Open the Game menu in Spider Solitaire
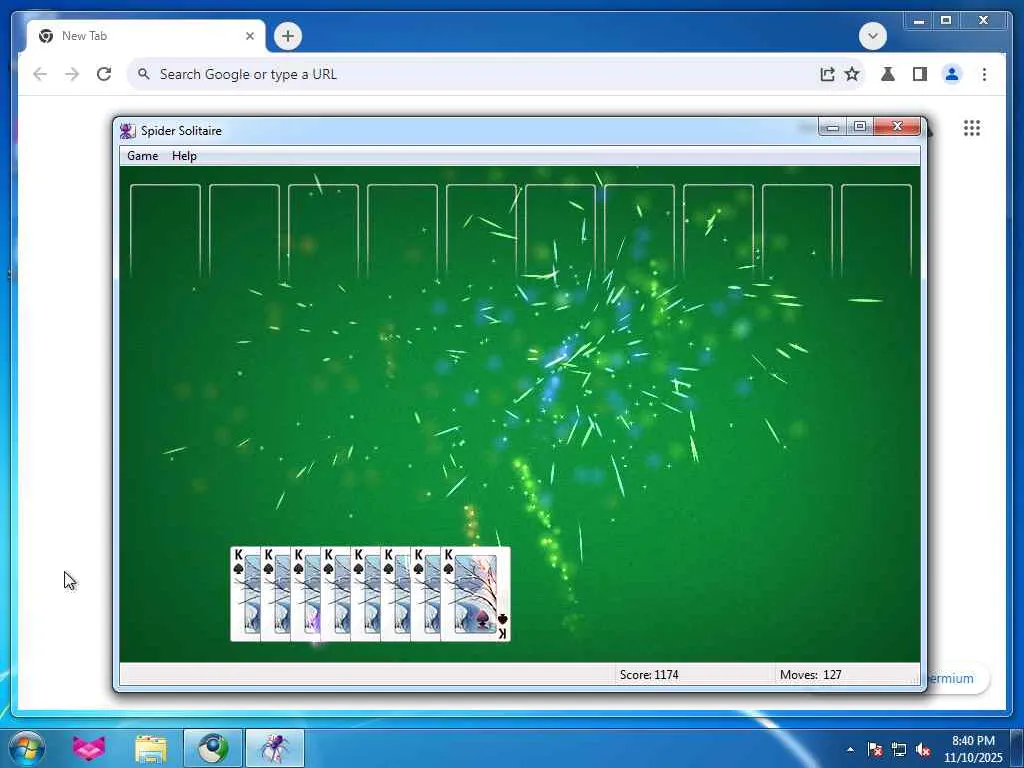The height and width of the screenshot is (768, 1024). [142, 155]
